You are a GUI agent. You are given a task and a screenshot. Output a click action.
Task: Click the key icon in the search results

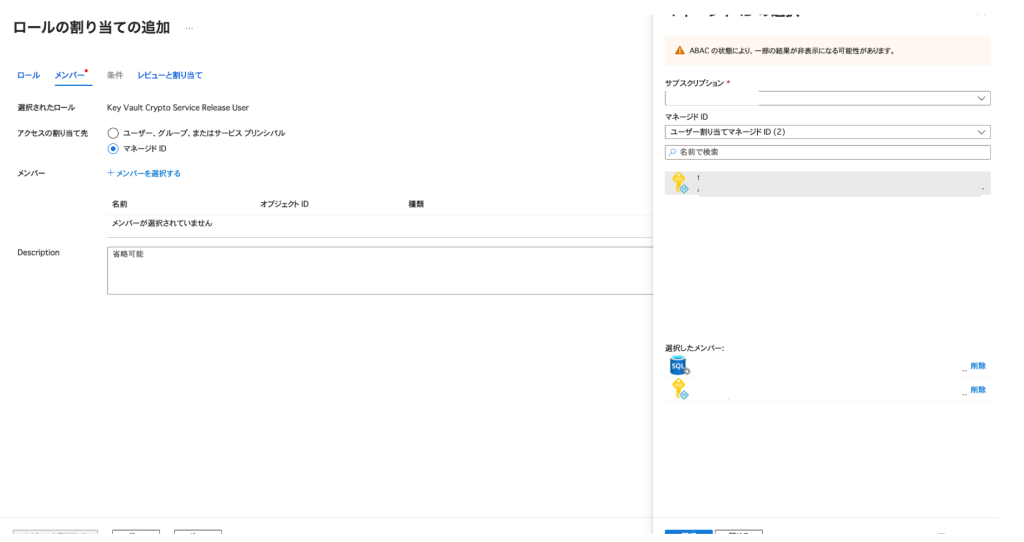(x=679, y=183)
